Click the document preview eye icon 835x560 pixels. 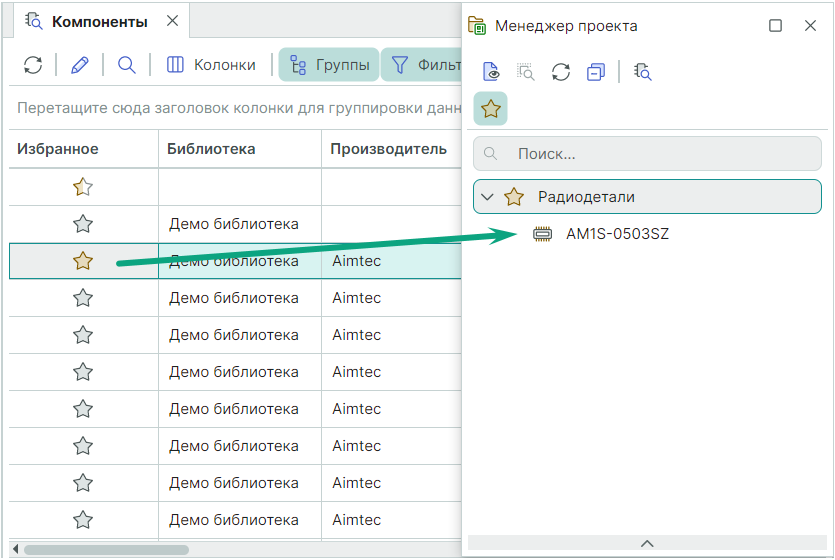point(491,71)
